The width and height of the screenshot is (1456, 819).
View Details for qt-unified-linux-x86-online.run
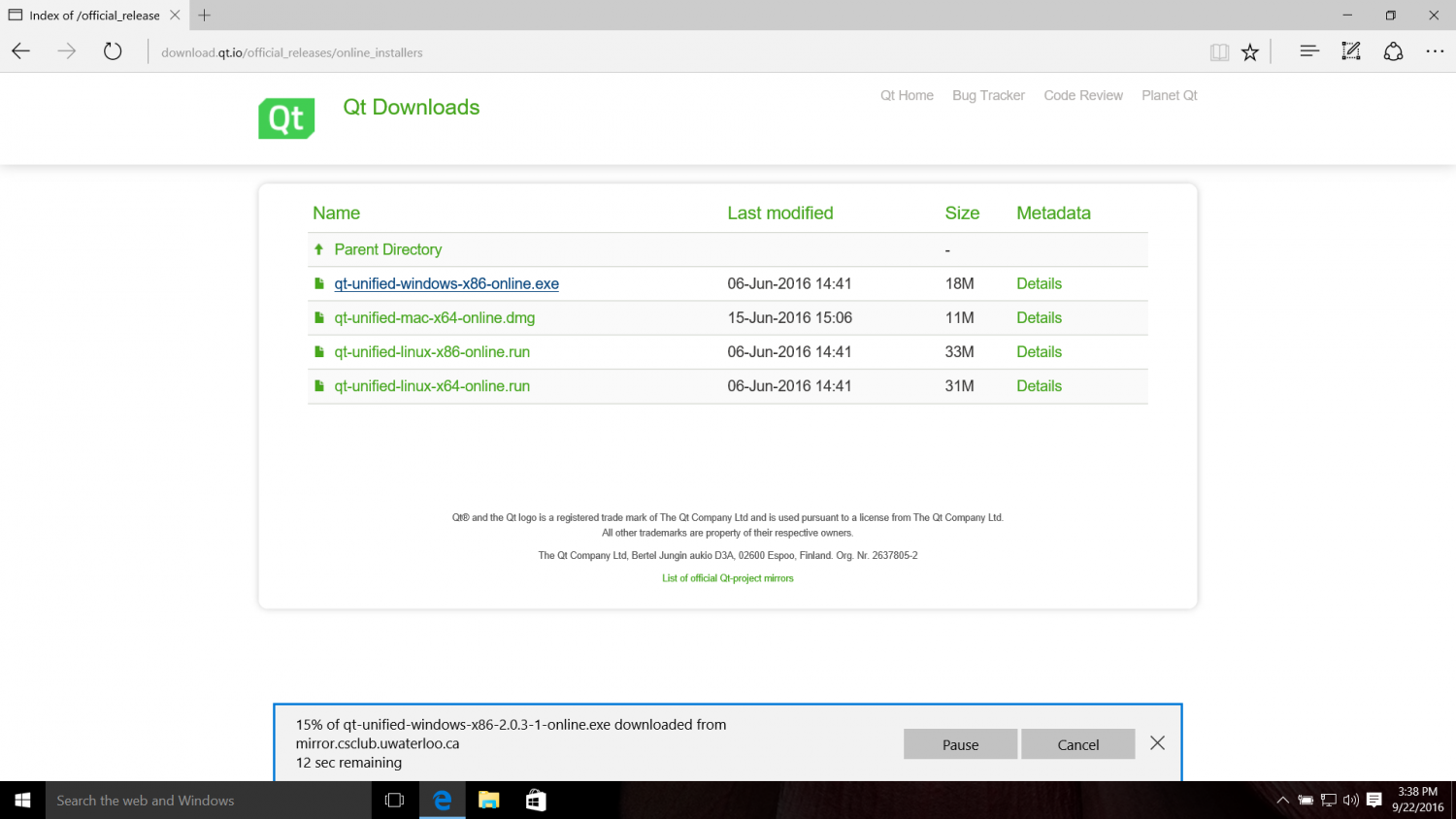point(1039,351)
